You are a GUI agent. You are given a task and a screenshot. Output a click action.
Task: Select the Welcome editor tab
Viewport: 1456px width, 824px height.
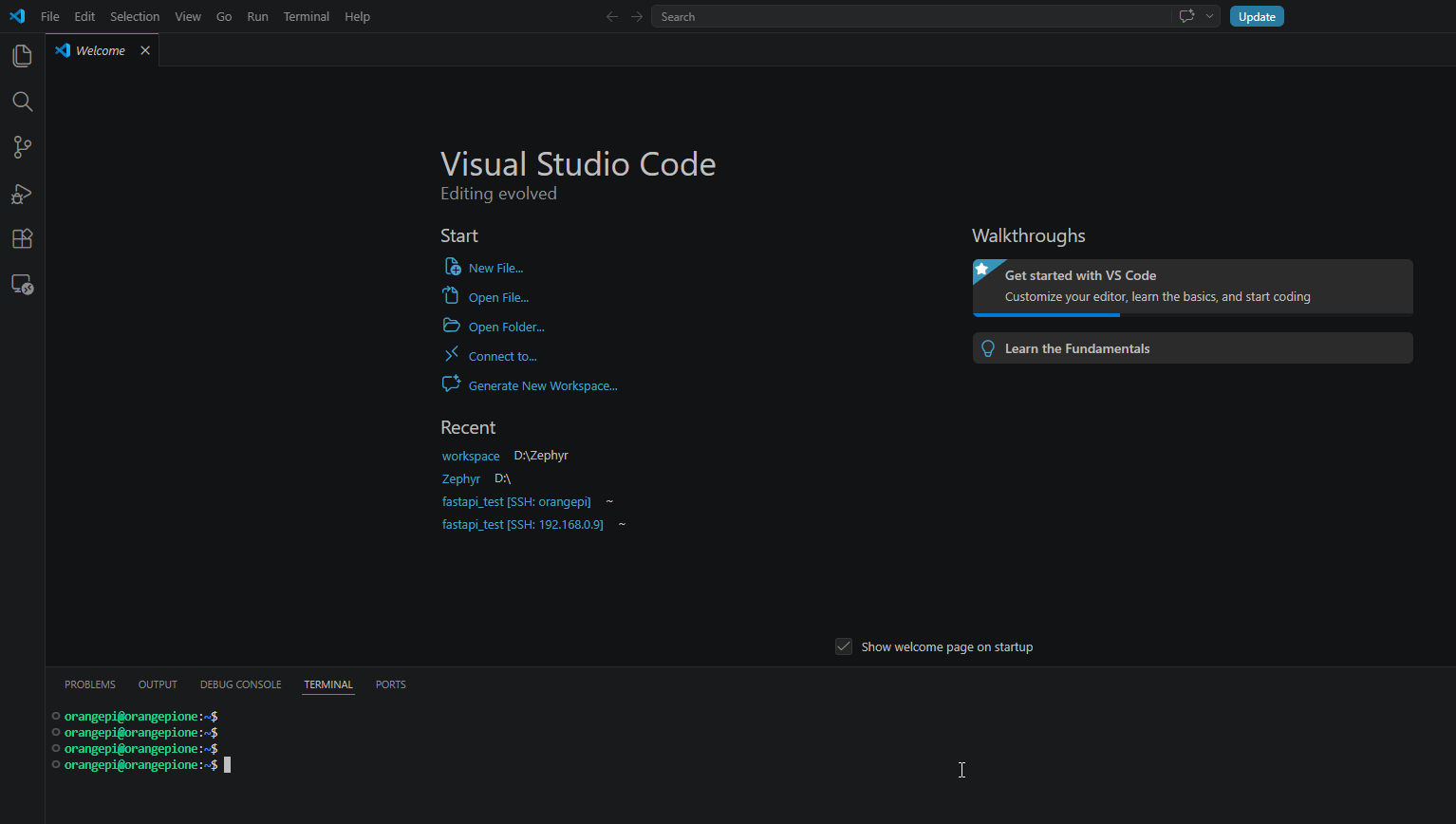point(101,50)
